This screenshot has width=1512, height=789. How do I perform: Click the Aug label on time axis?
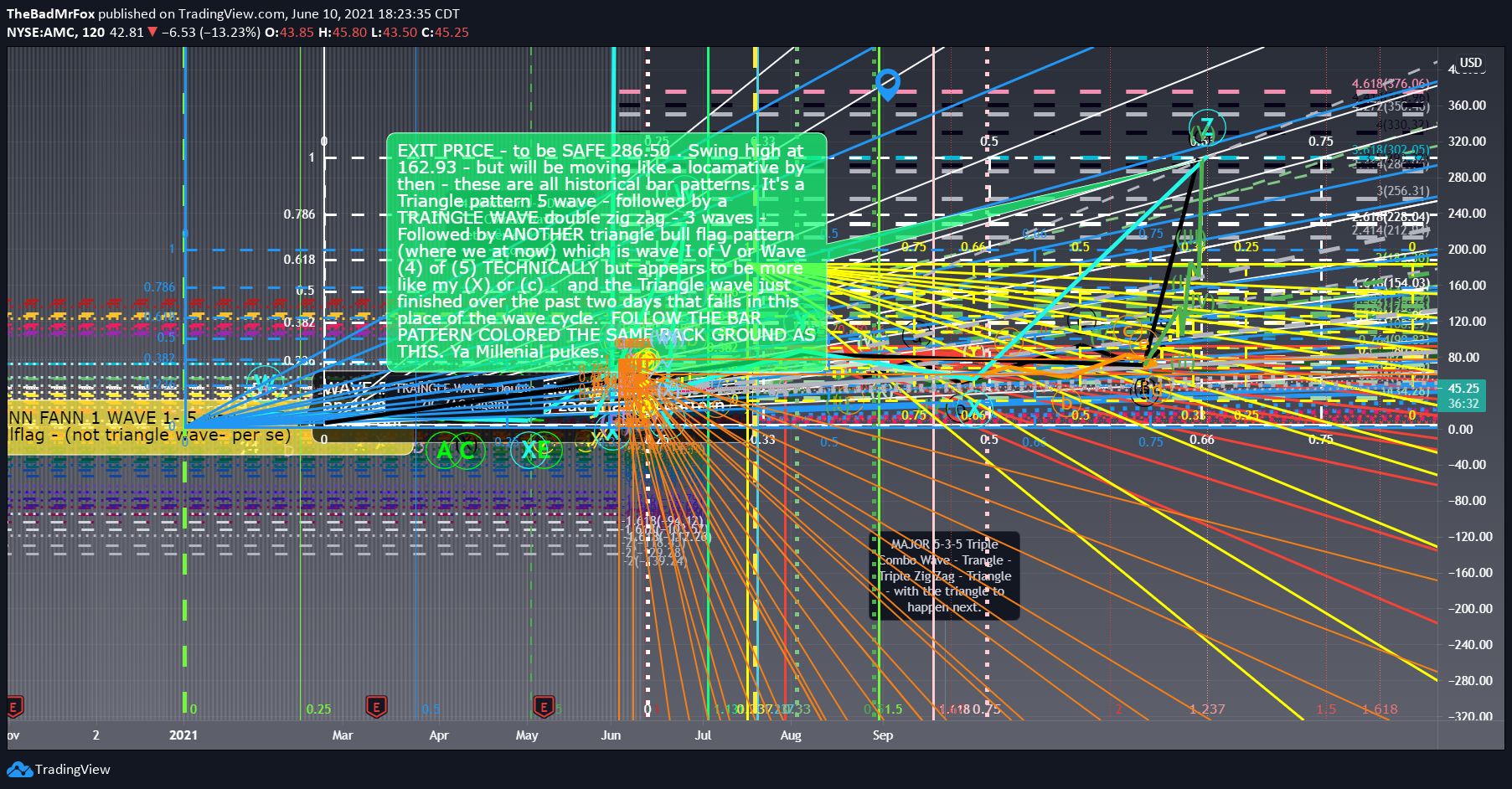(x=791, y=735)
